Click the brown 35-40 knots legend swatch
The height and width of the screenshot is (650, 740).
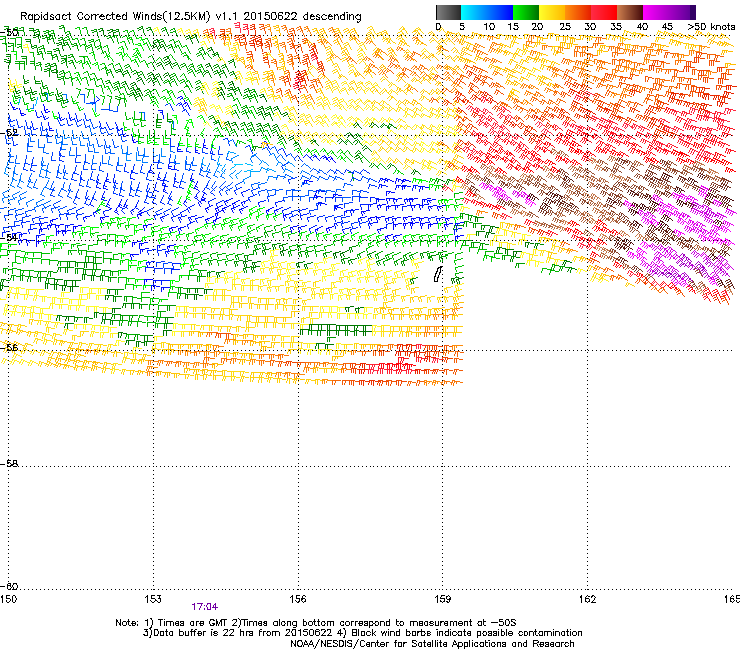[630, 12]
